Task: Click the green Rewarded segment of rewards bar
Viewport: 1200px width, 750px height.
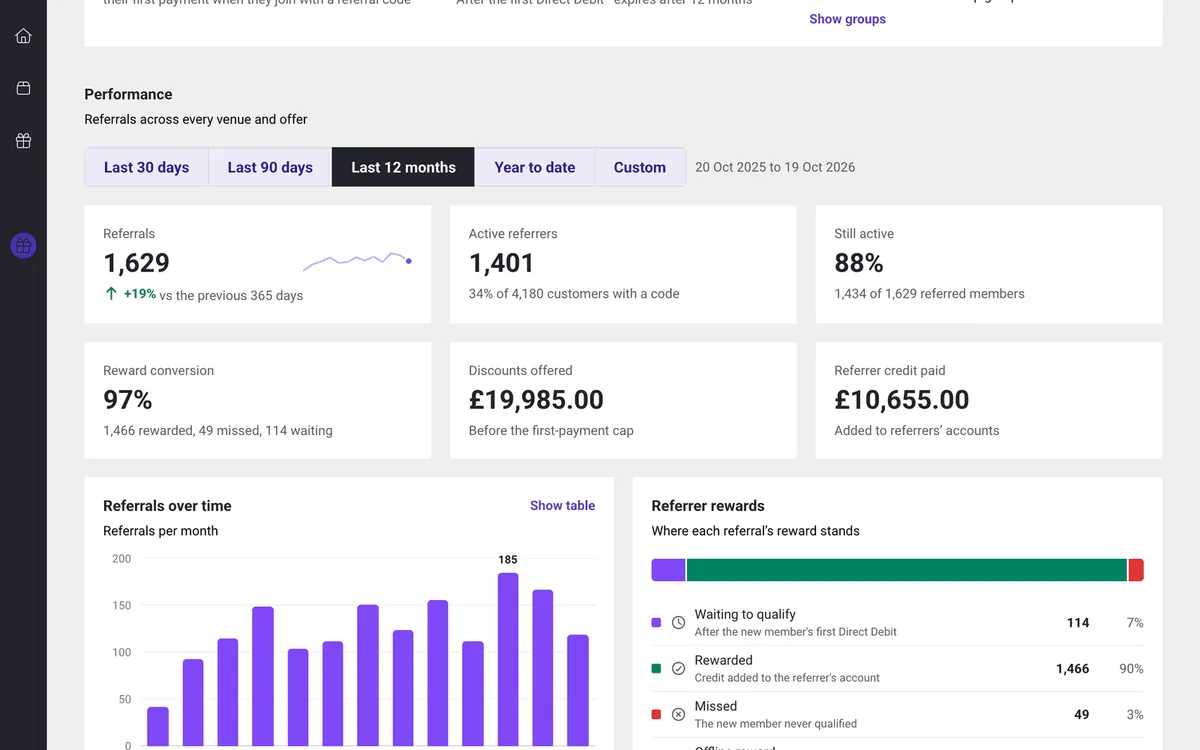Action: coord(906,570)
